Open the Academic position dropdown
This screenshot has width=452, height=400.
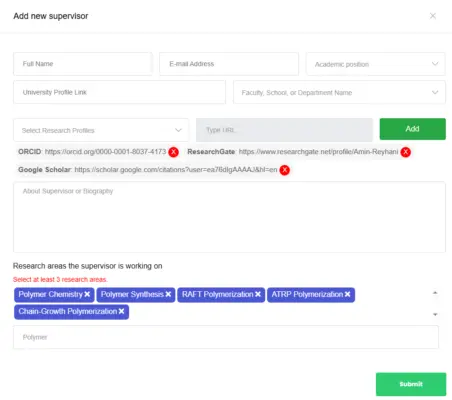[x=376, y=64]
